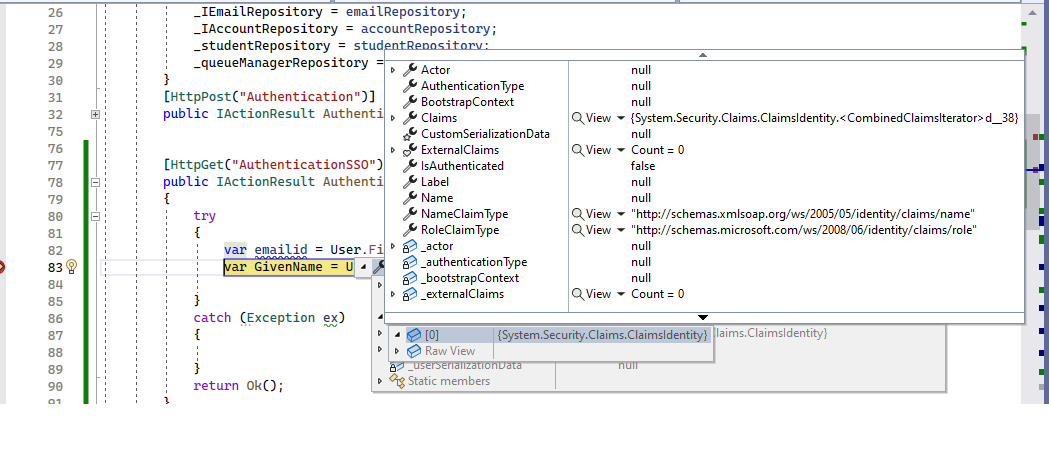This screenshot has height=460, width=1049.
Task: Click the View link in the RoleClaimType row
Action: [599, 230]
